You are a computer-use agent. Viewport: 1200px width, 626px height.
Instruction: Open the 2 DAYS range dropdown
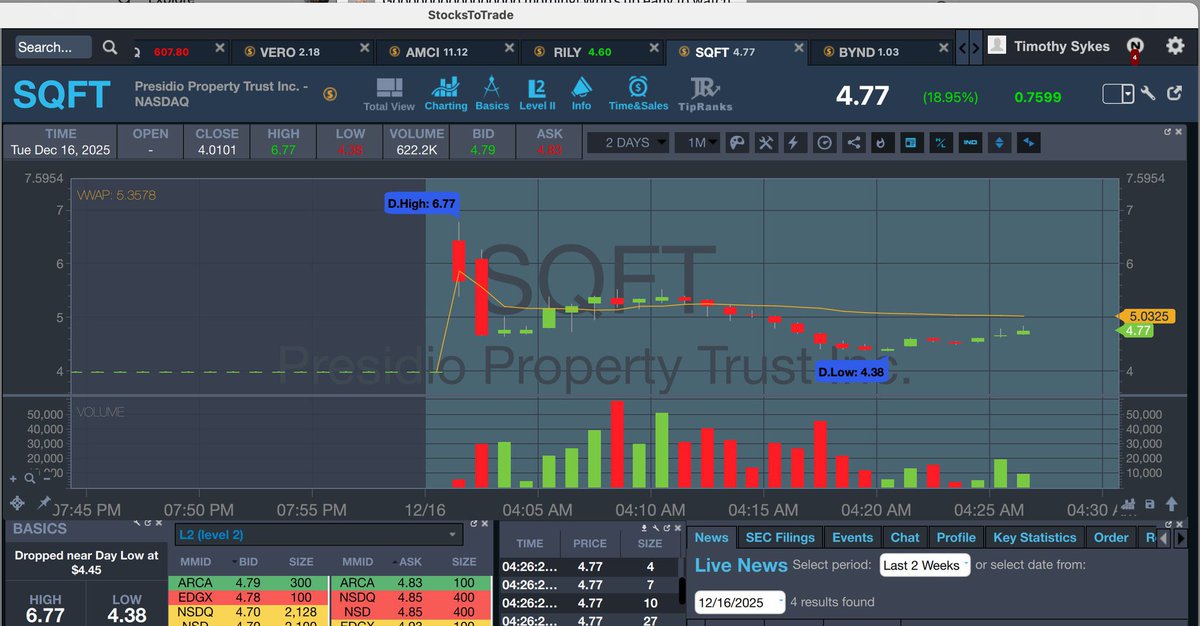[628, 143]
